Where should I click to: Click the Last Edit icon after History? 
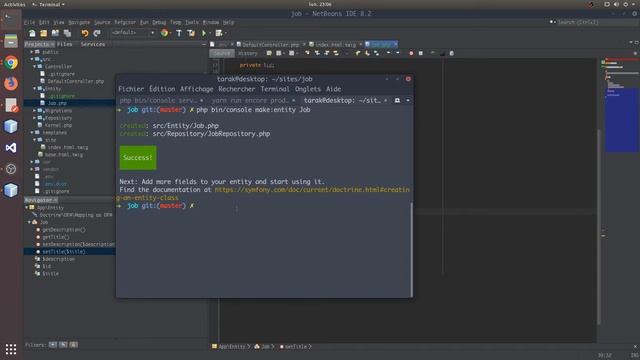coord(269,53)
